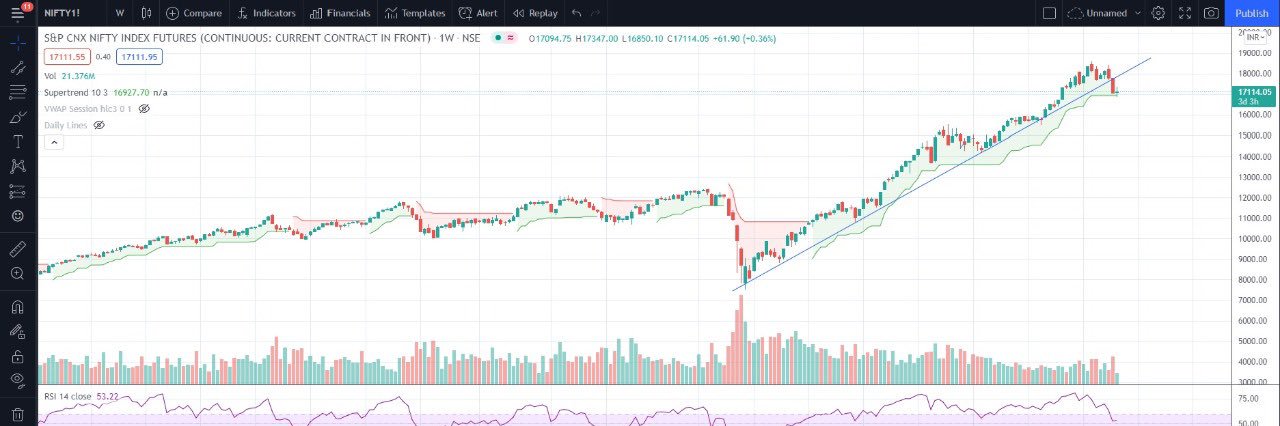Select the brush drawing tool
Screen dimensions: 1280x426
coord(18,117)
